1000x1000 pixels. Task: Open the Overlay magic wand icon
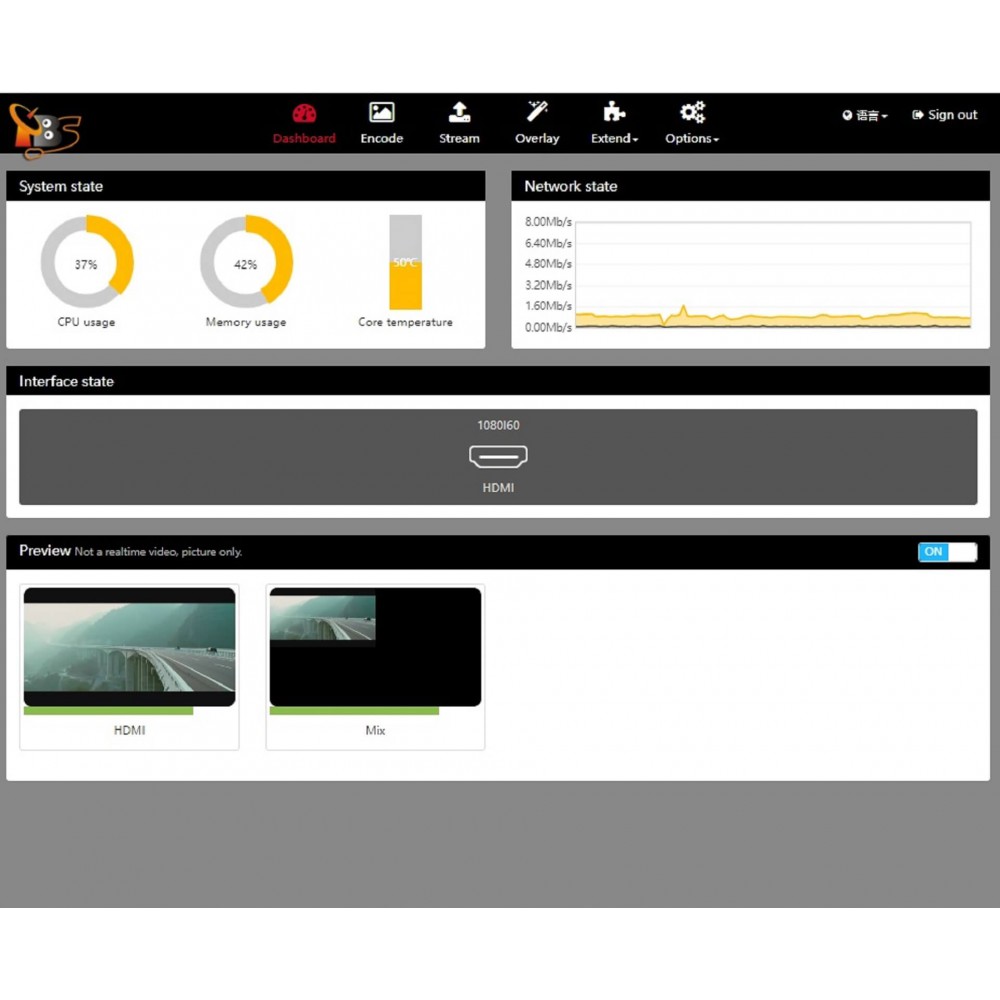[537, 112]
